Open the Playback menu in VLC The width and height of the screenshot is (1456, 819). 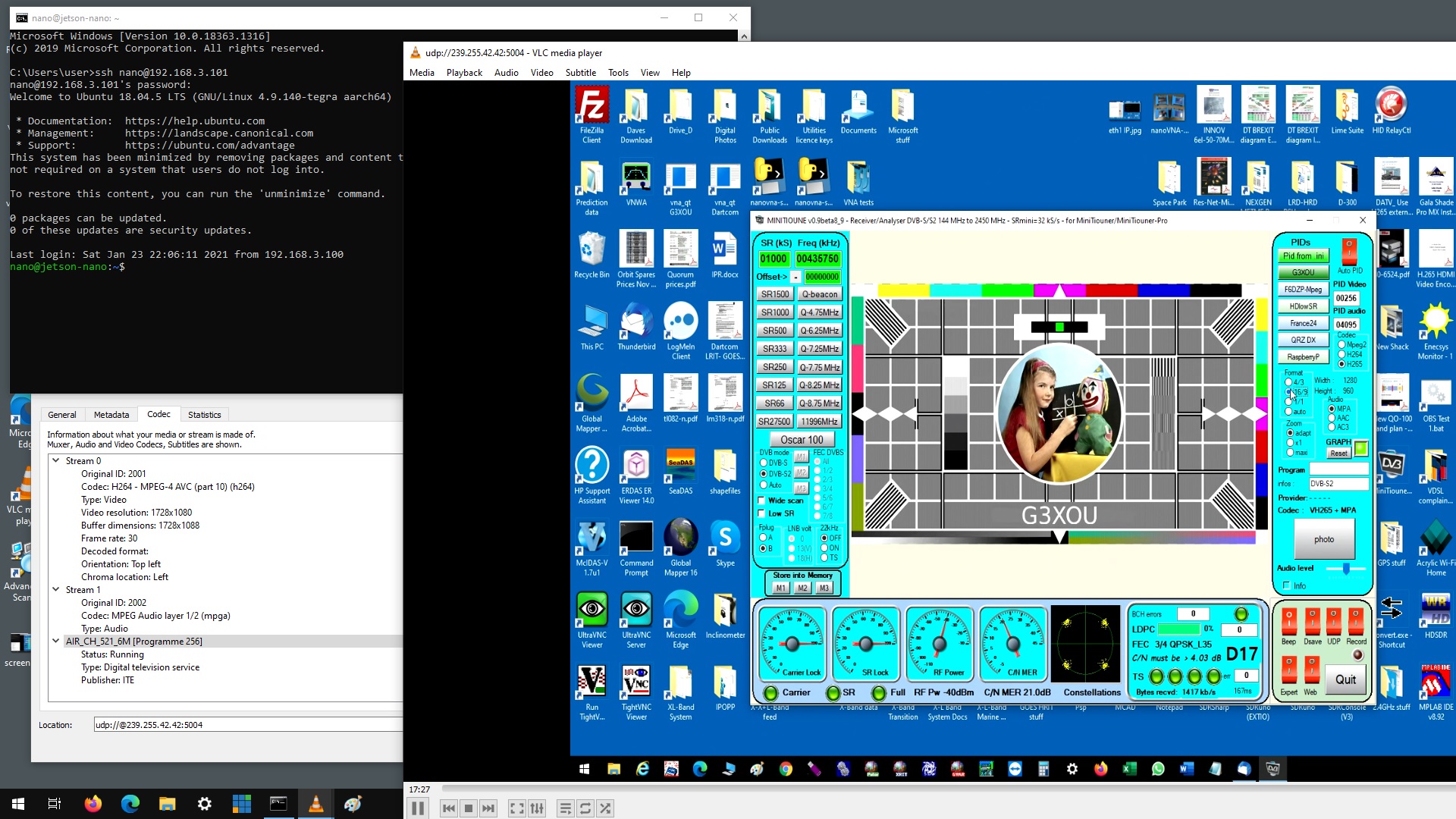(463, 72)
